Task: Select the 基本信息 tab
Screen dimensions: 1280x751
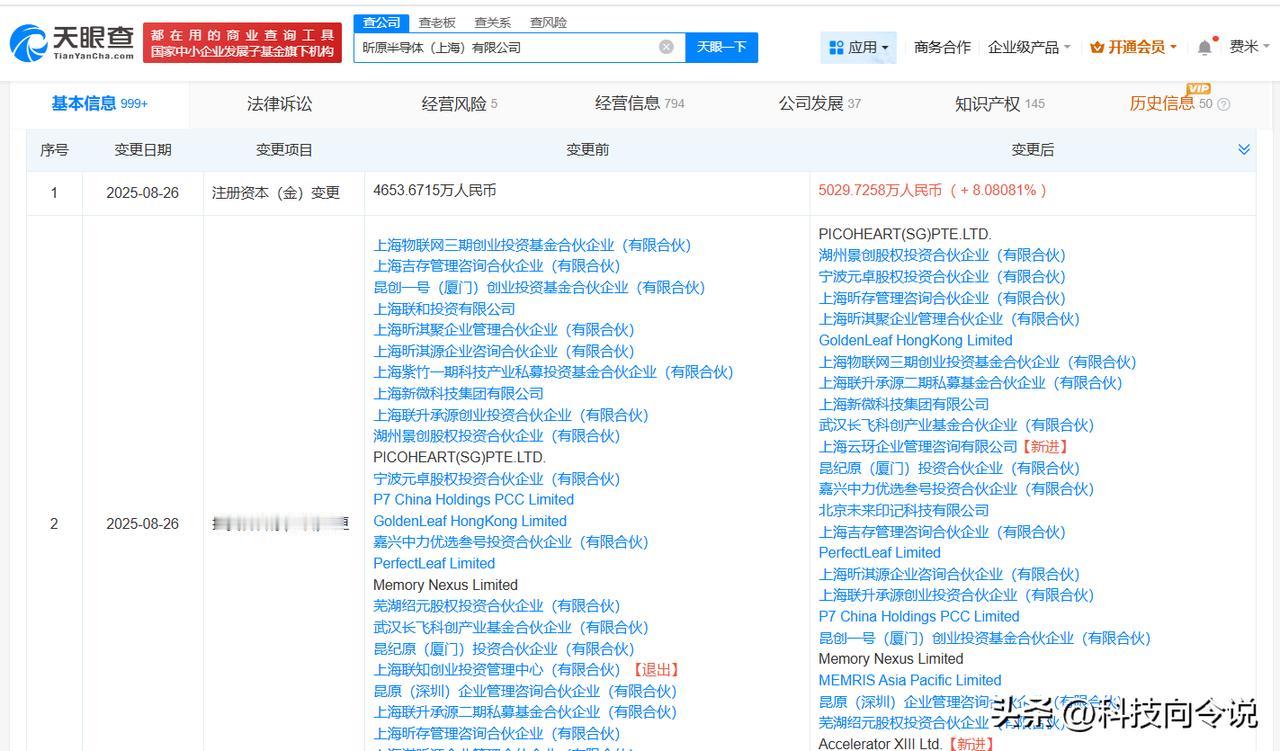Action: tap(99, 103)
